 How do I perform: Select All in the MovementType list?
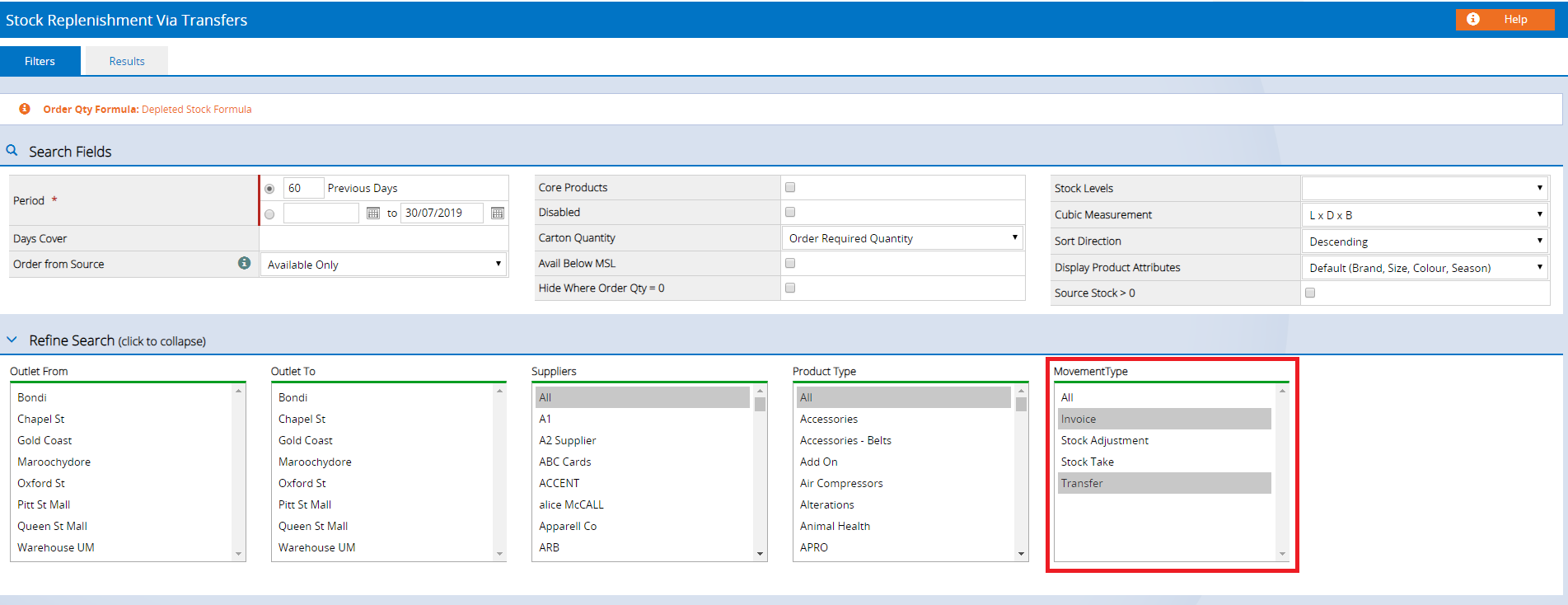(x=1164, y=397)
